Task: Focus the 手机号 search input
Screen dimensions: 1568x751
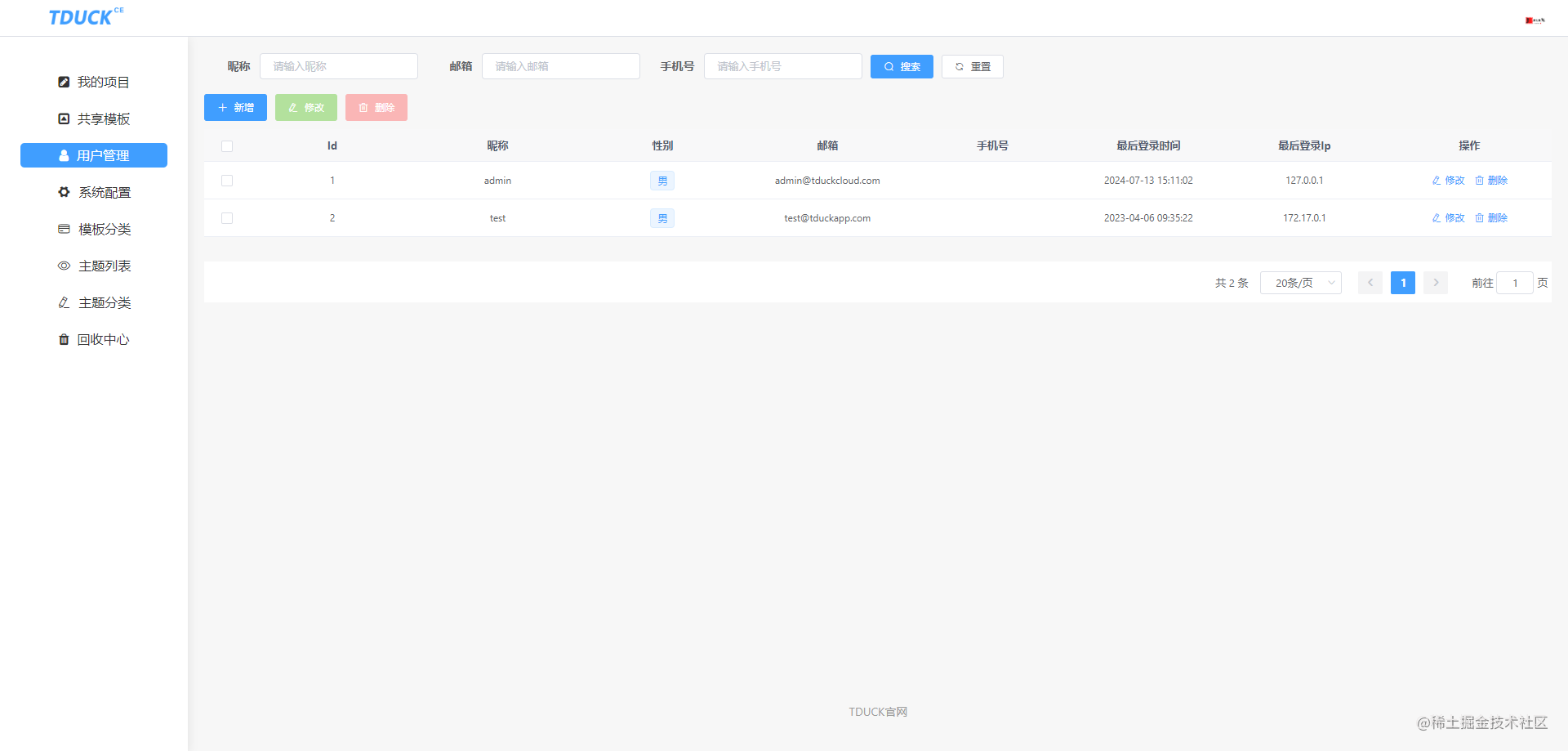Action: point(783,66)
